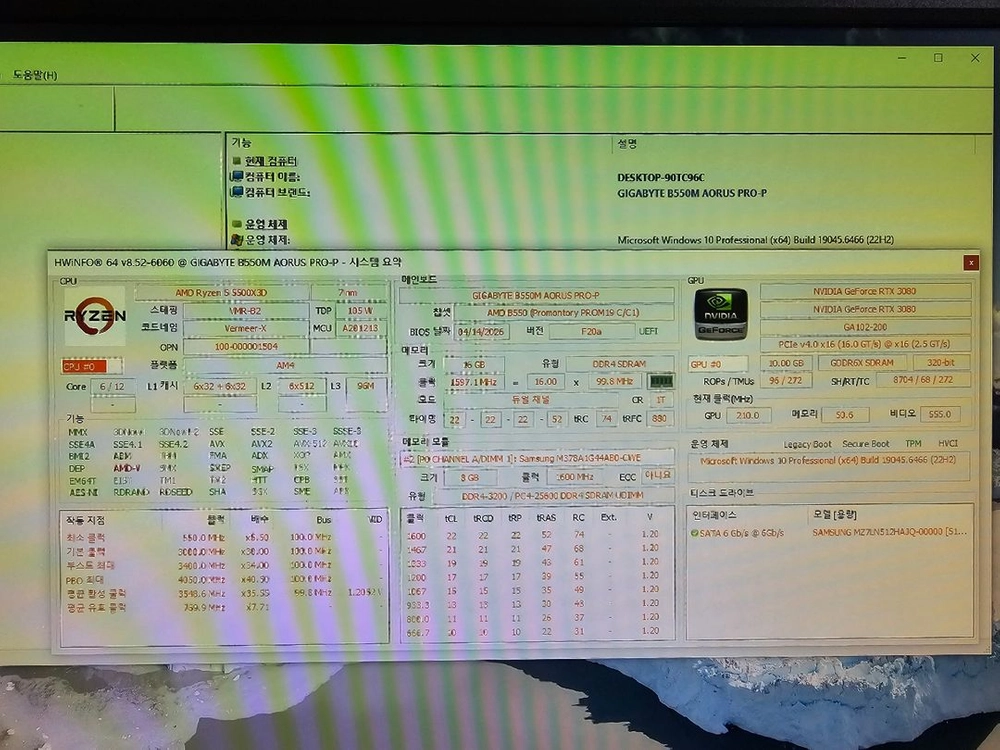
Task: Open the CPU #0 selector dropdown
Action: pyautogui.click(x=92, y=366)
